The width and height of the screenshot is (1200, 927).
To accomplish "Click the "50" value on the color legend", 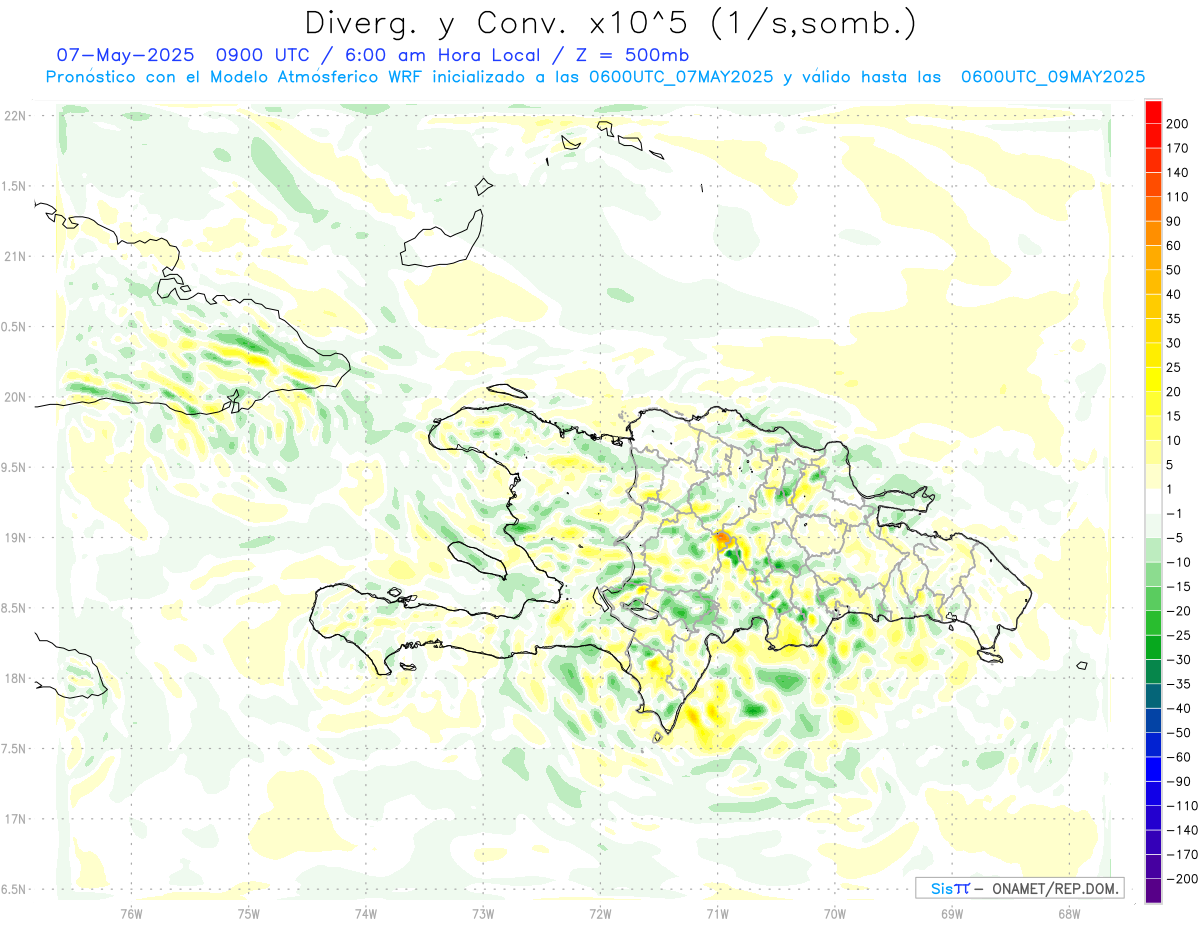I will (x=1174, y=270).
